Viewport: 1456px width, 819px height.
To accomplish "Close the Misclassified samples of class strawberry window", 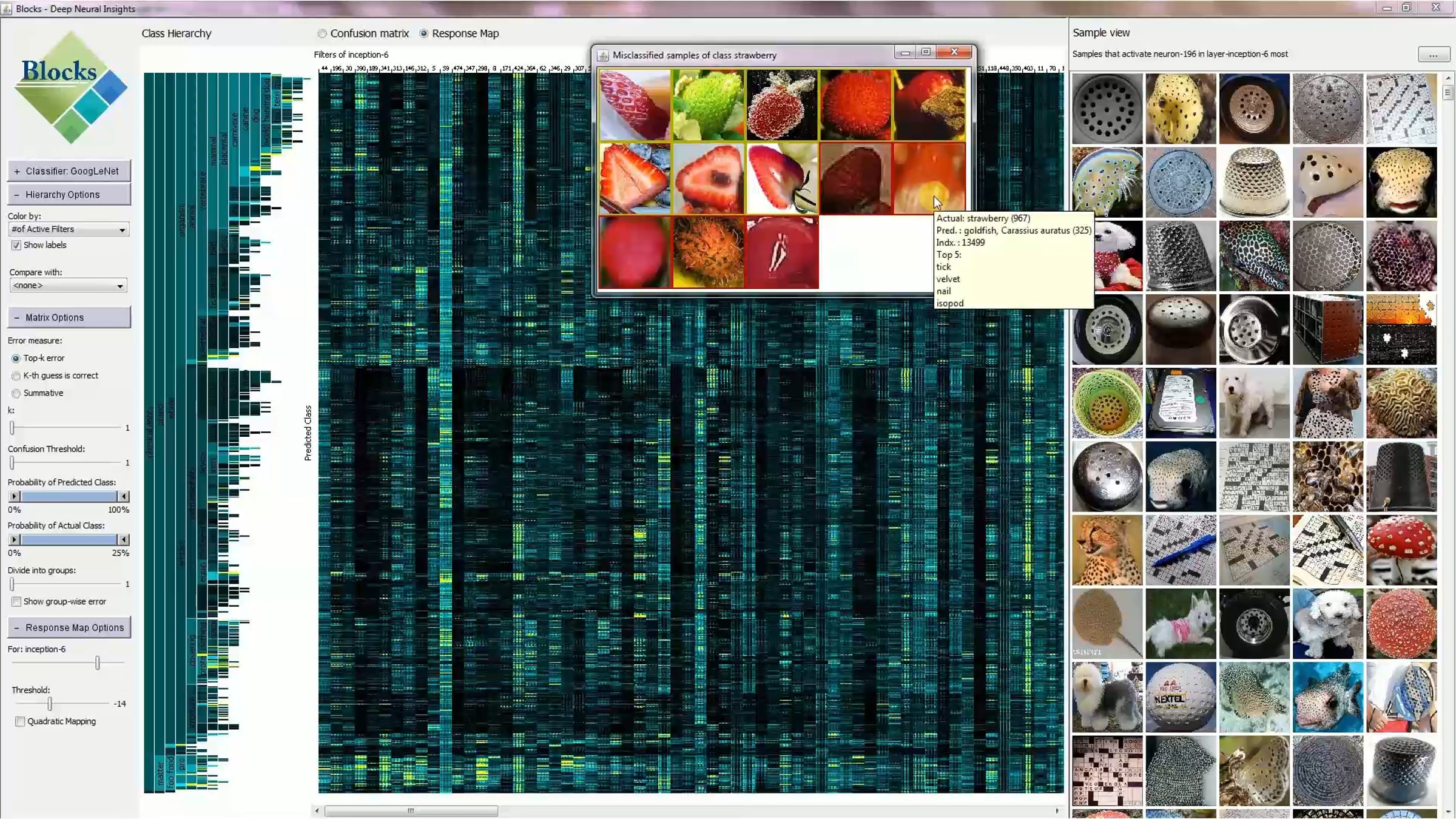I will tap(954, 52).
